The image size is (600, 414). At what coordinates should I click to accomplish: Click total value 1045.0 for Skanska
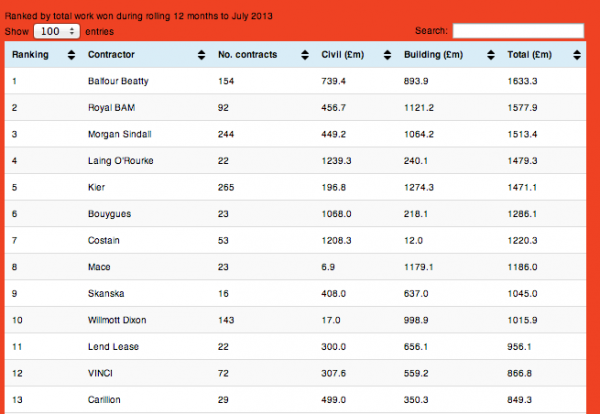(x=522, y=293)
